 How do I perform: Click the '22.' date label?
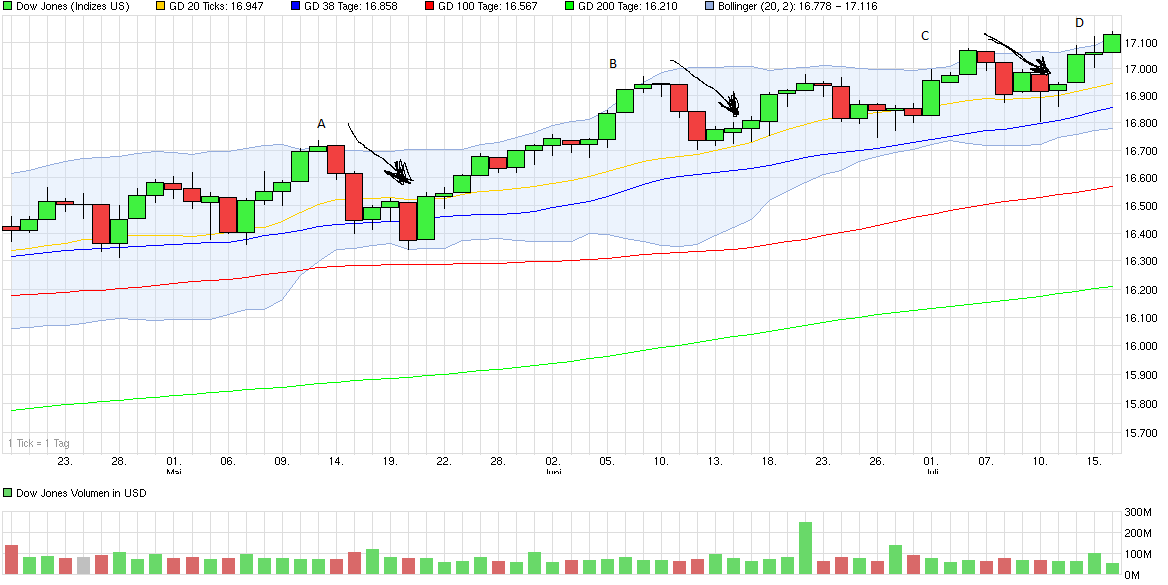point(445,461)
